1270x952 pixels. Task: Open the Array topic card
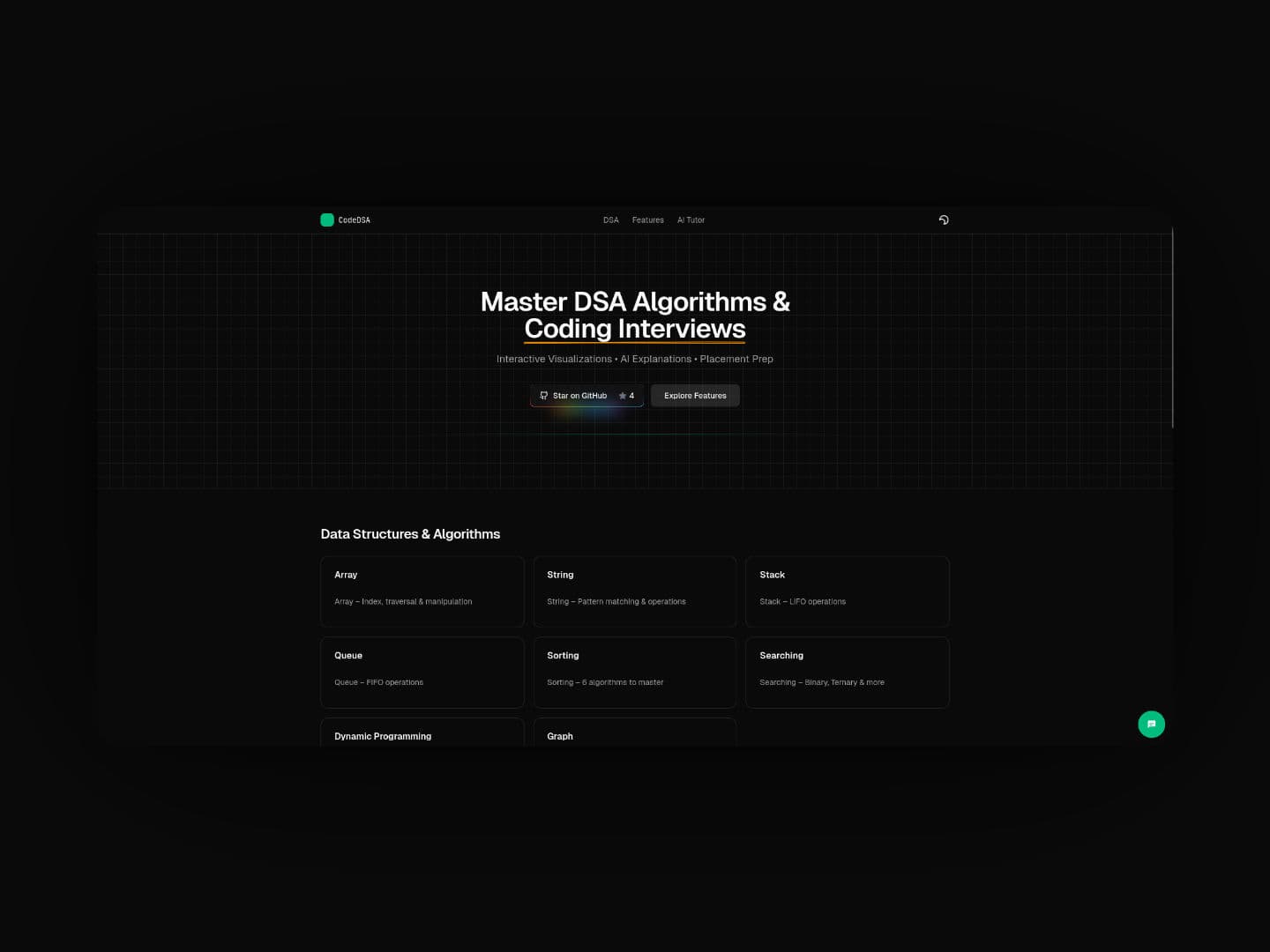tap(422, 591)
